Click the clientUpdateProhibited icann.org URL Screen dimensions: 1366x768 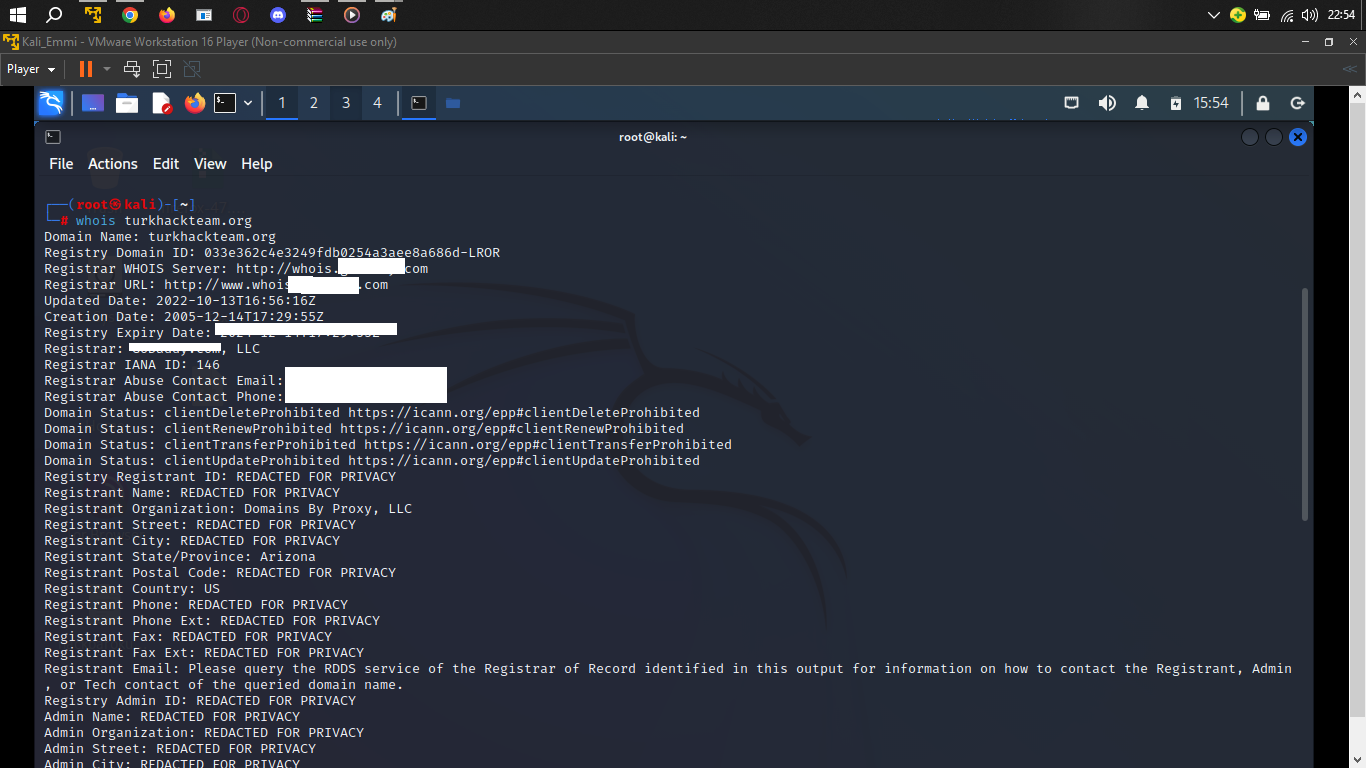pos(524,461)
